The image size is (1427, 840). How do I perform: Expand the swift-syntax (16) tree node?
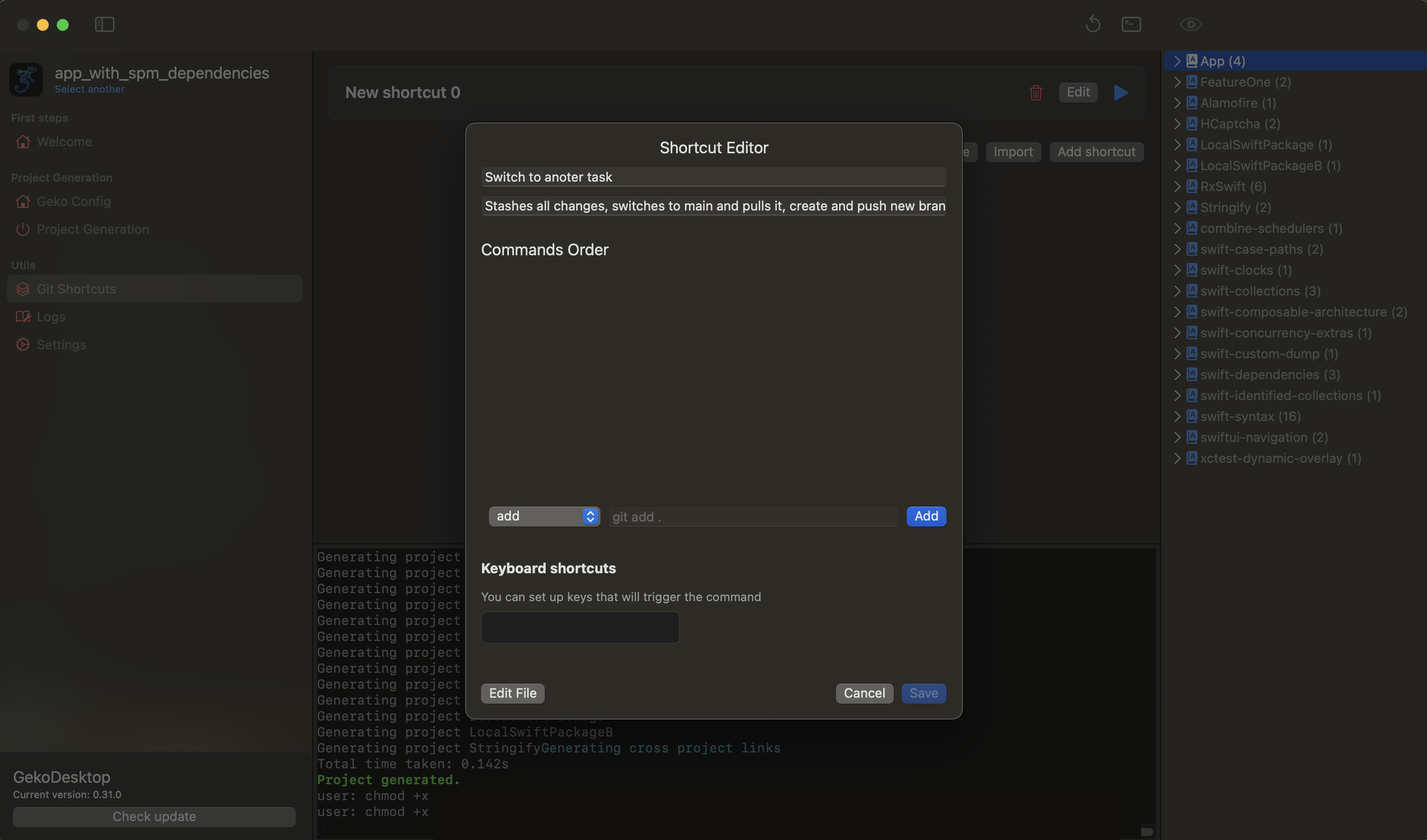coord(1177,416)
